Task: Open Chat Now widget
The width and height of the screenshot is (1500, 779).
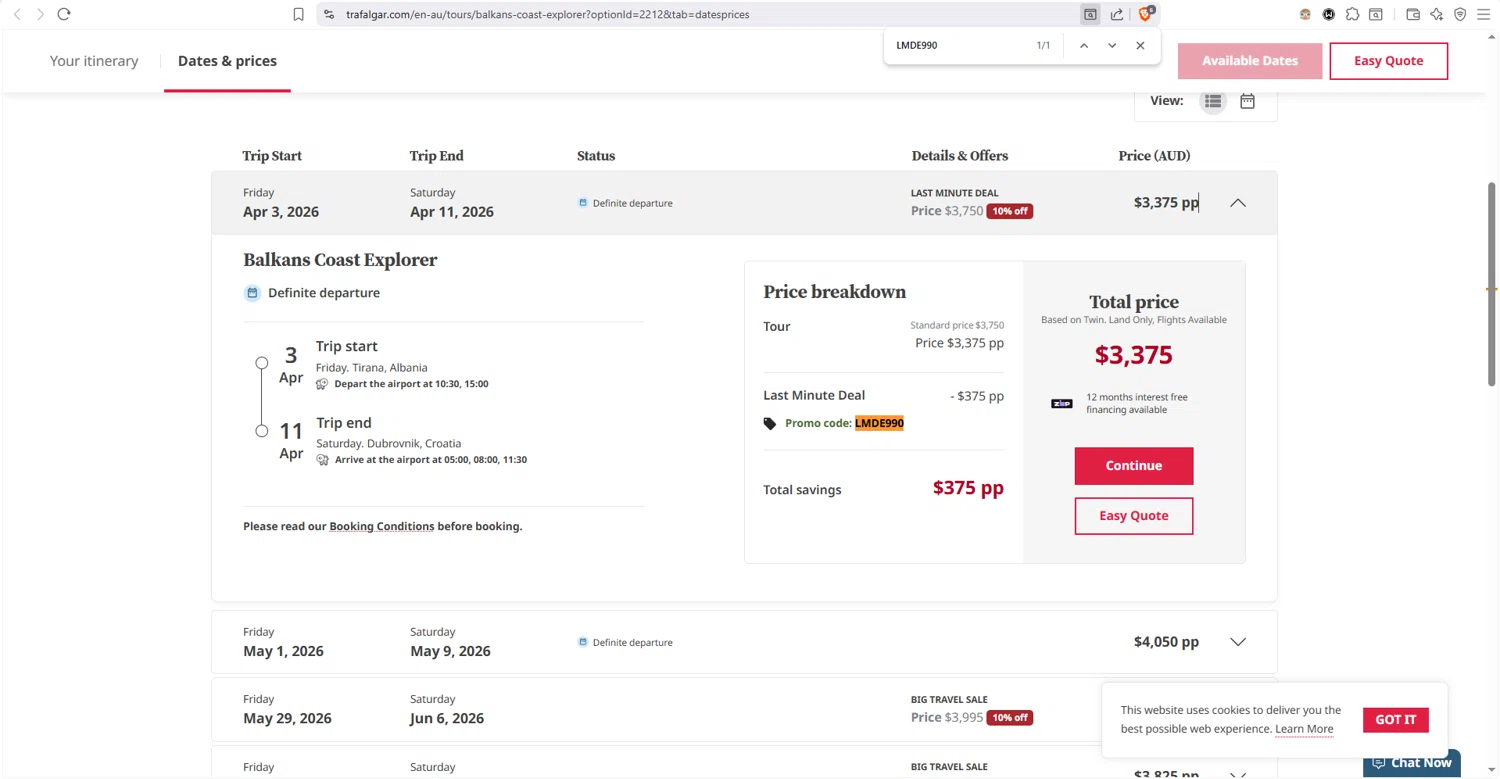Action: [x=1412, y=763]
